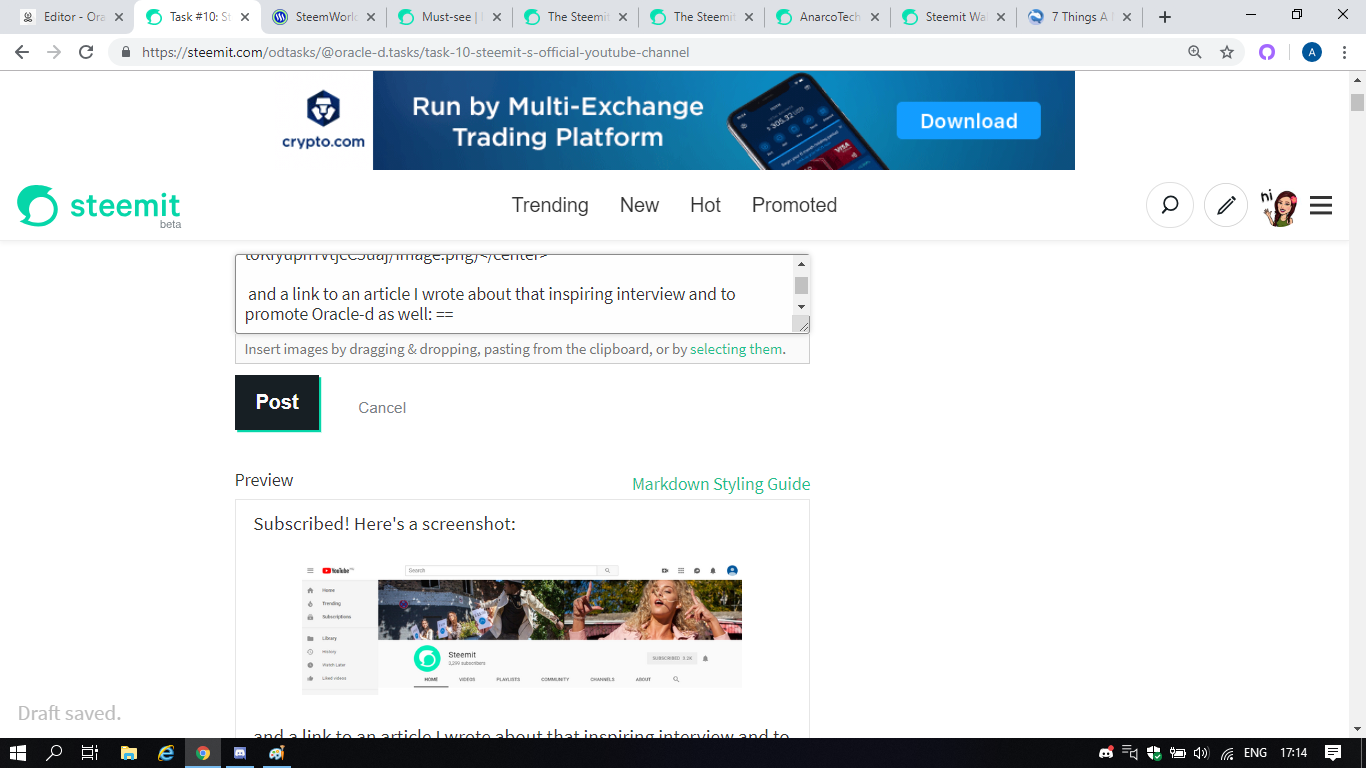
Task: Open the Markdown Styling Guide
Action: coord(721,484)
